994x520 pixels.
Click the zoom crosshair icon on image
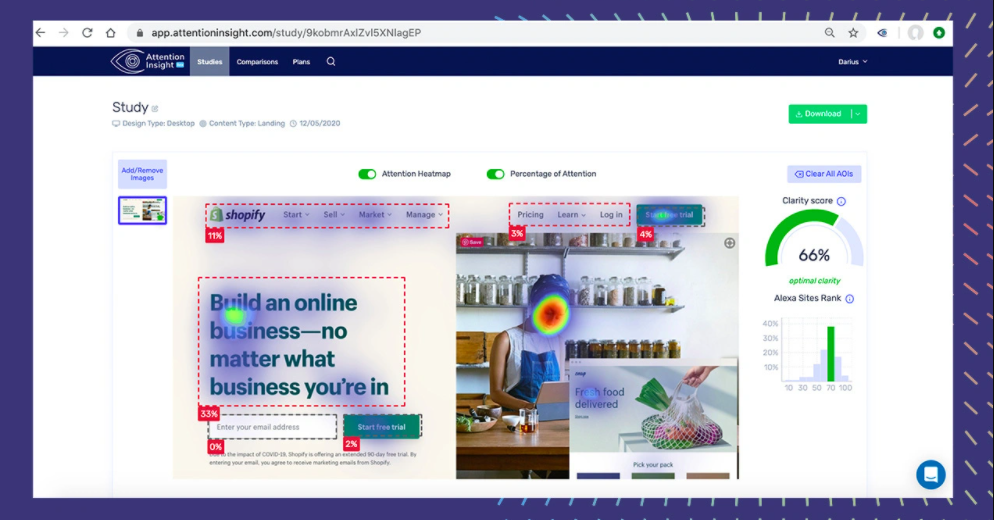[729, 243]
